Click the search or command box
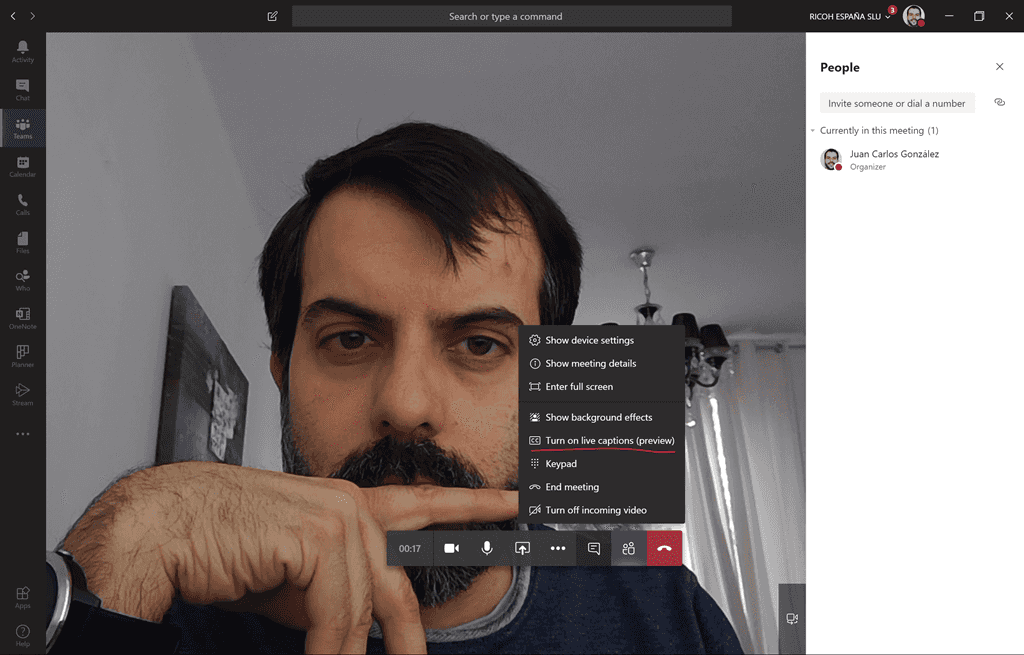 (x=511, y=16)
